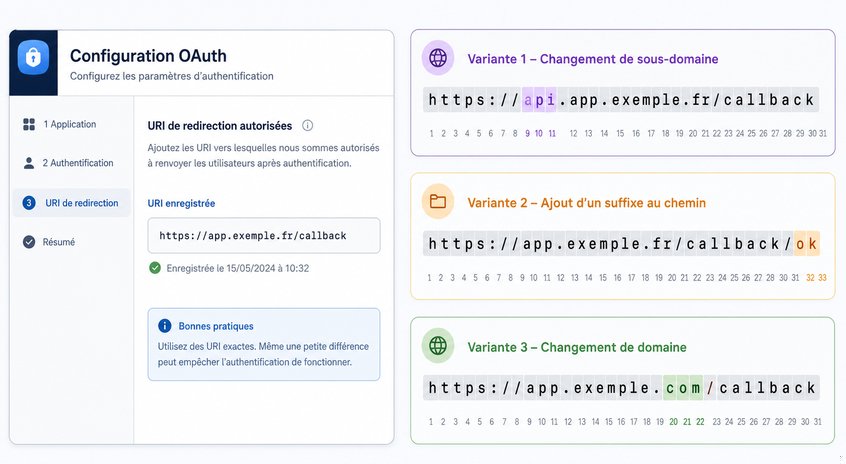Click the highlighted 'api' segment in Variante 1 URL
846x464 pixels.
coord(539,100)
